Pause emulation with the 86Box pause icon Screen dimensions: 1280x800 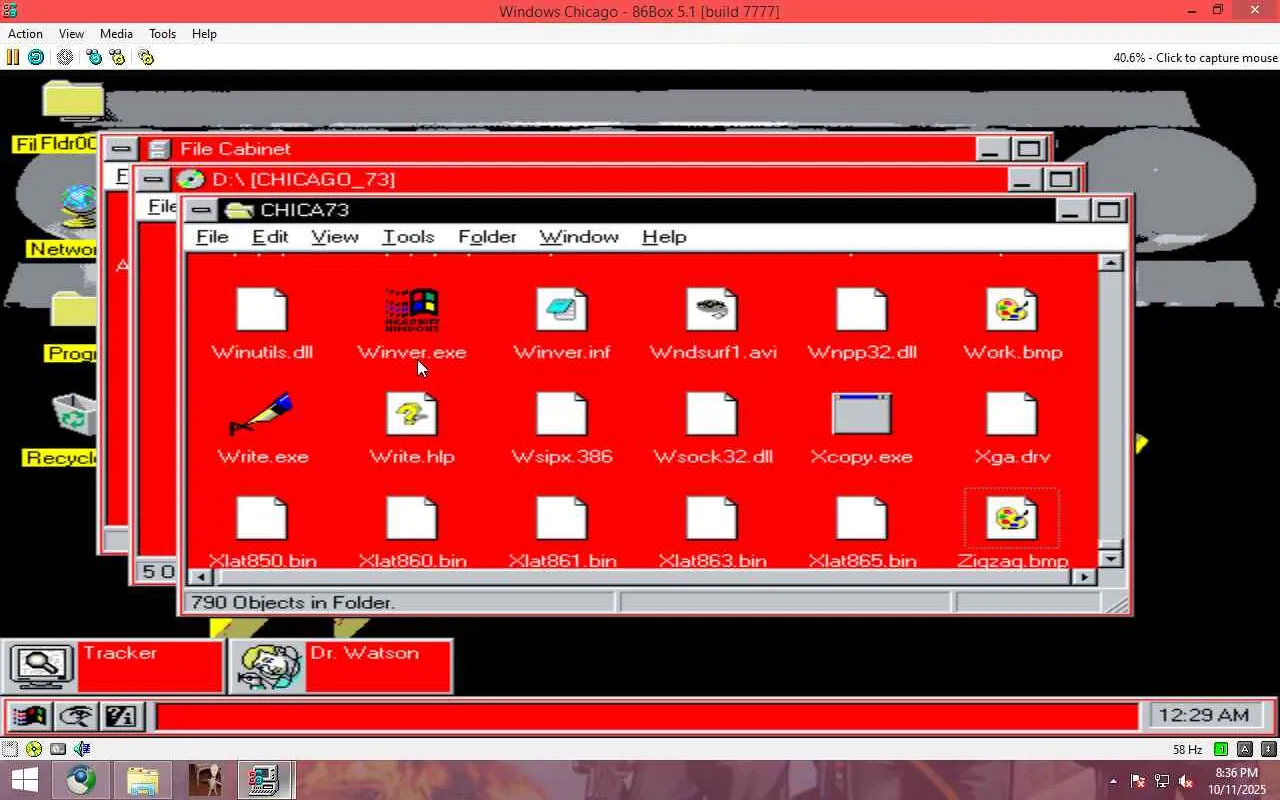tap(13, 57)
